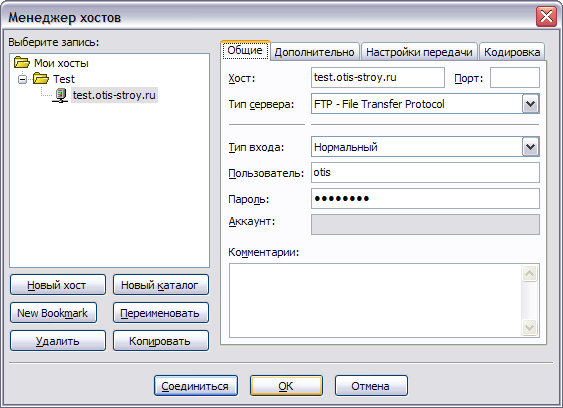This screenshot has height=408, width=563.
Task: Select the Мои хосты tree entry
Action: tap(61, 63)
